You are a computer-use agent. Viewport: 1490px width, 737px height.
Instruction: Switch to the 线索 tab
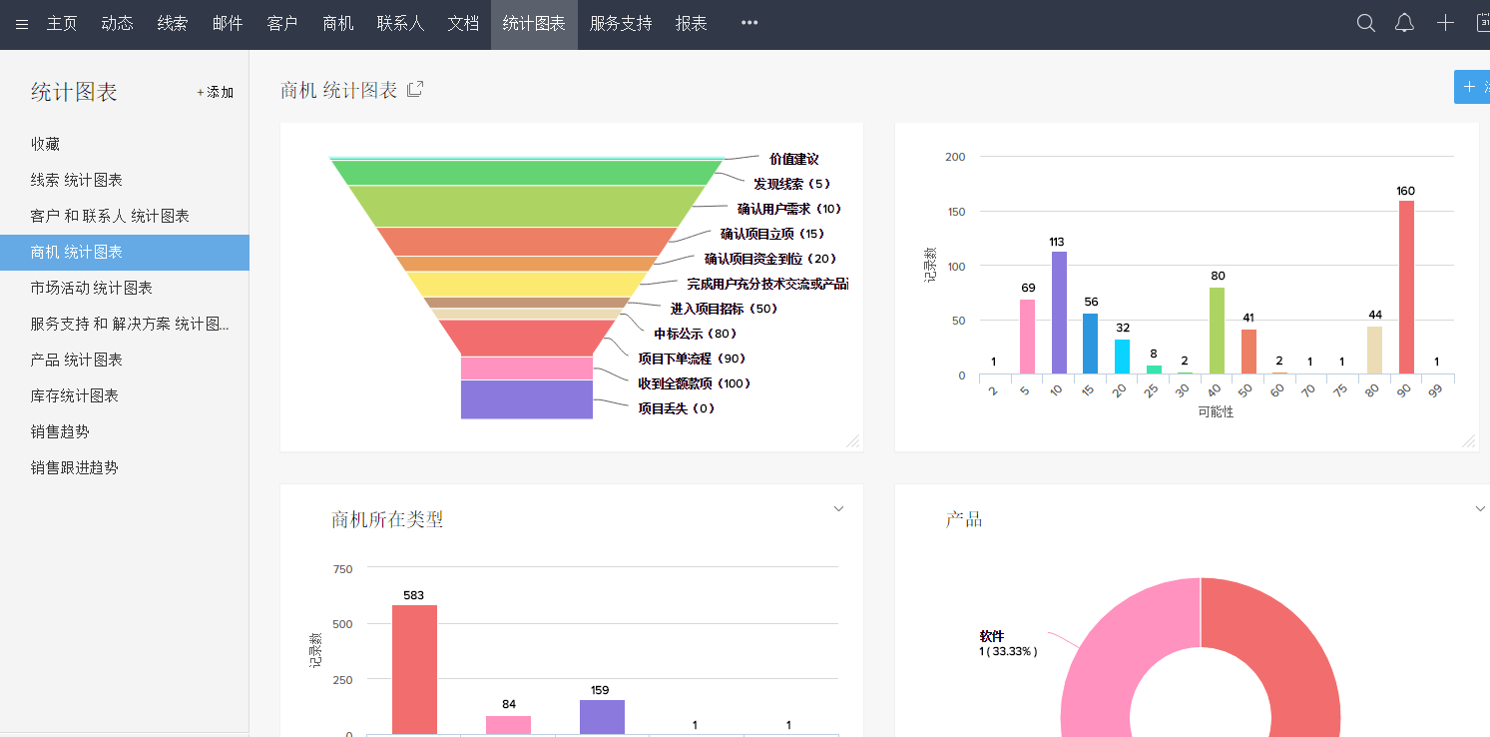click(172, 24)
